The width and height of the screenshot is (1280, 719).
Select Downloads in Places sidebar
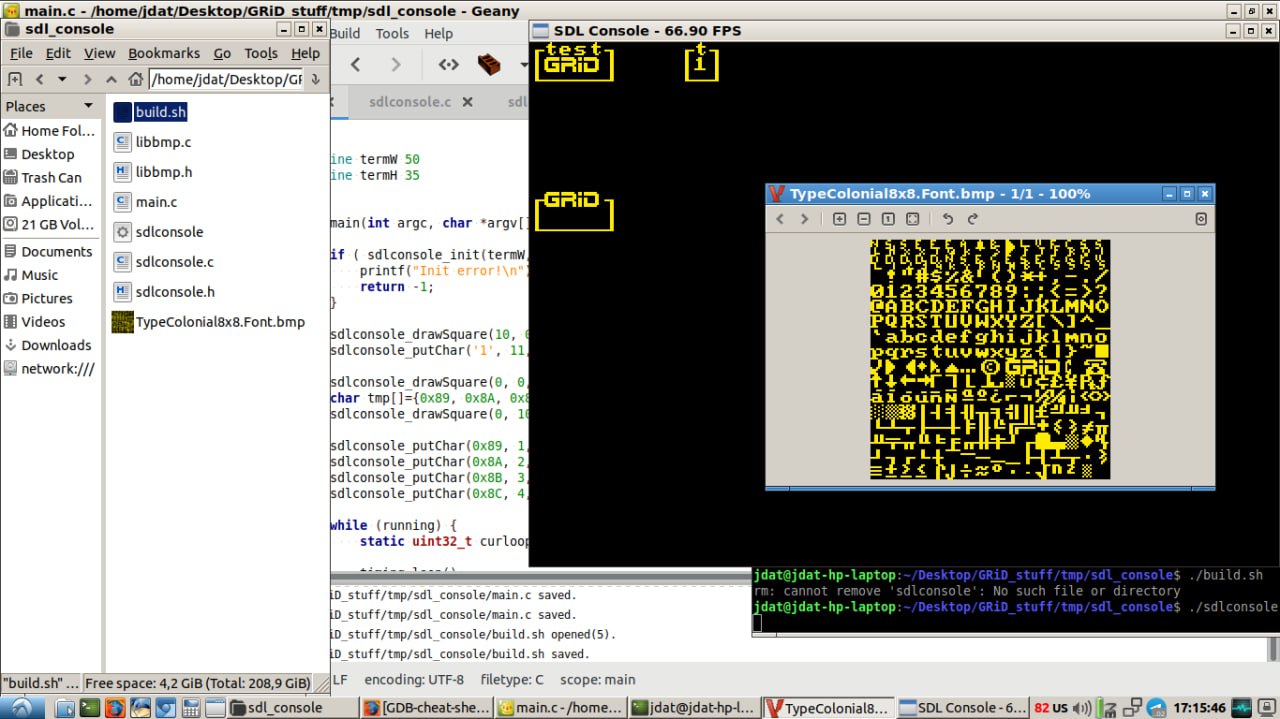(56, 345)
